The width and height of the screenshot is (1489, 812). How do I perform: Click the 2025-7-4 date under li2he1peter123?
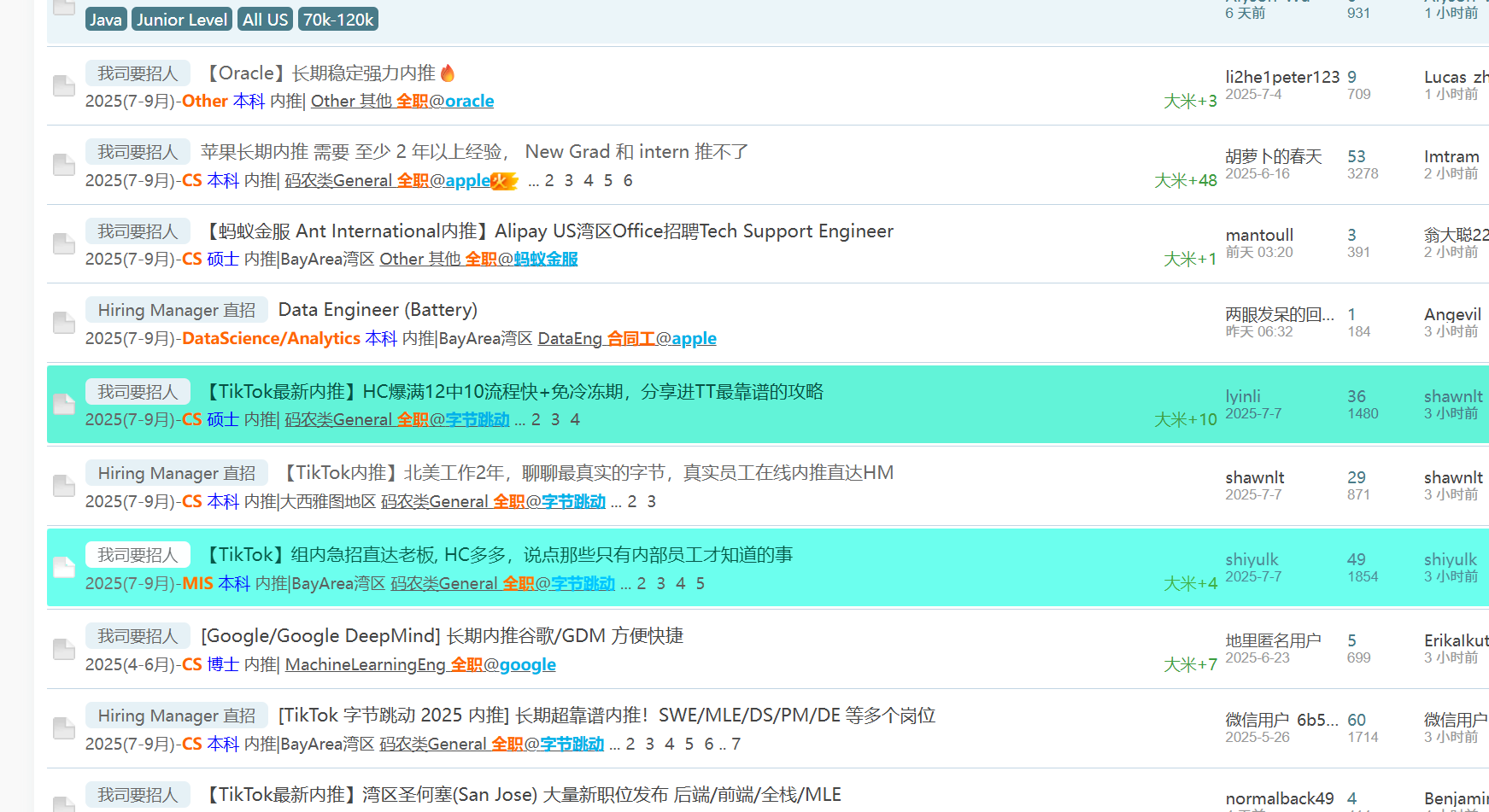click(x=1253, y=94)
